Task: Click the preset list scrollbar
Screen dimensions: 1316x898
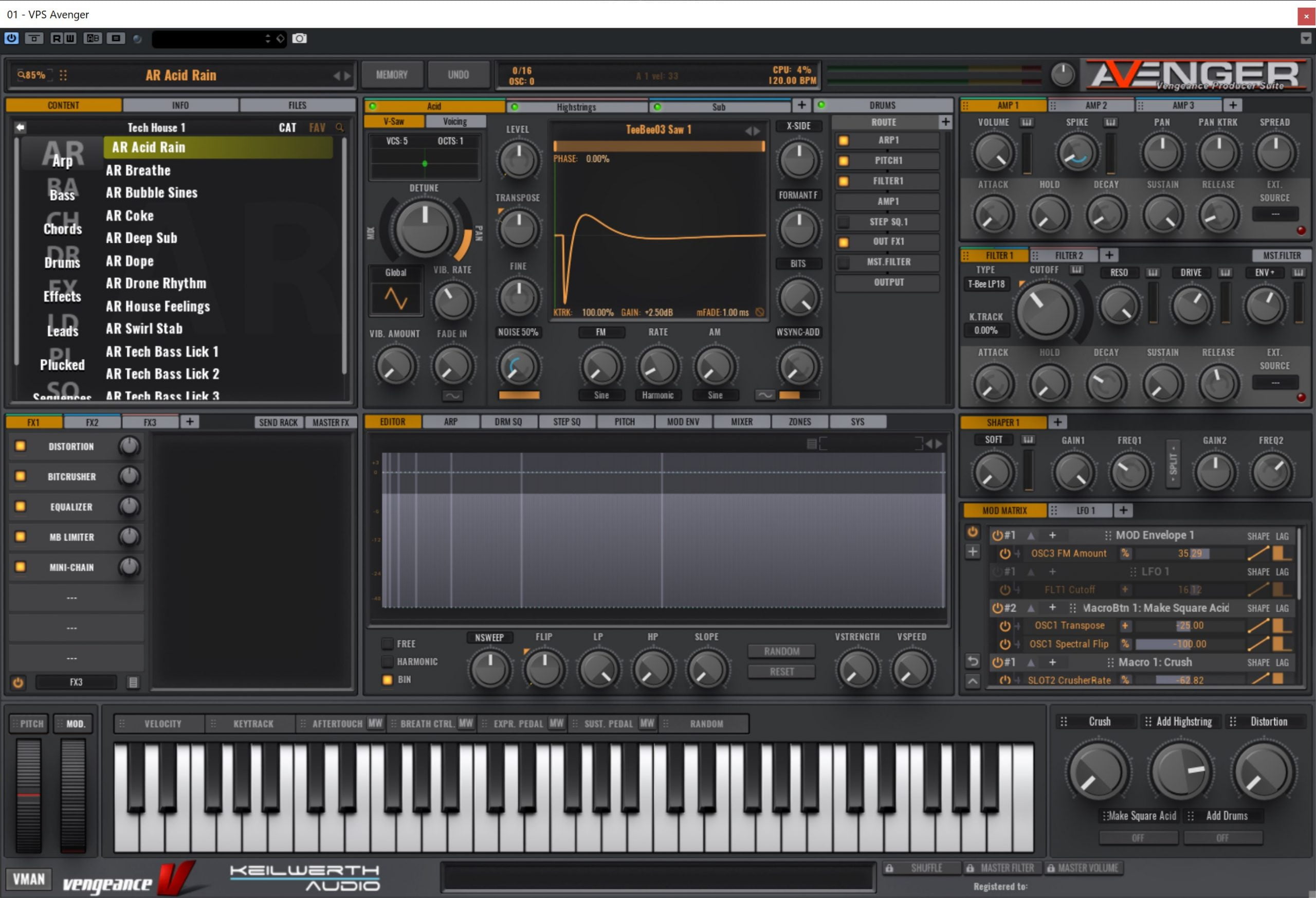Action: [x=344, y=255]
